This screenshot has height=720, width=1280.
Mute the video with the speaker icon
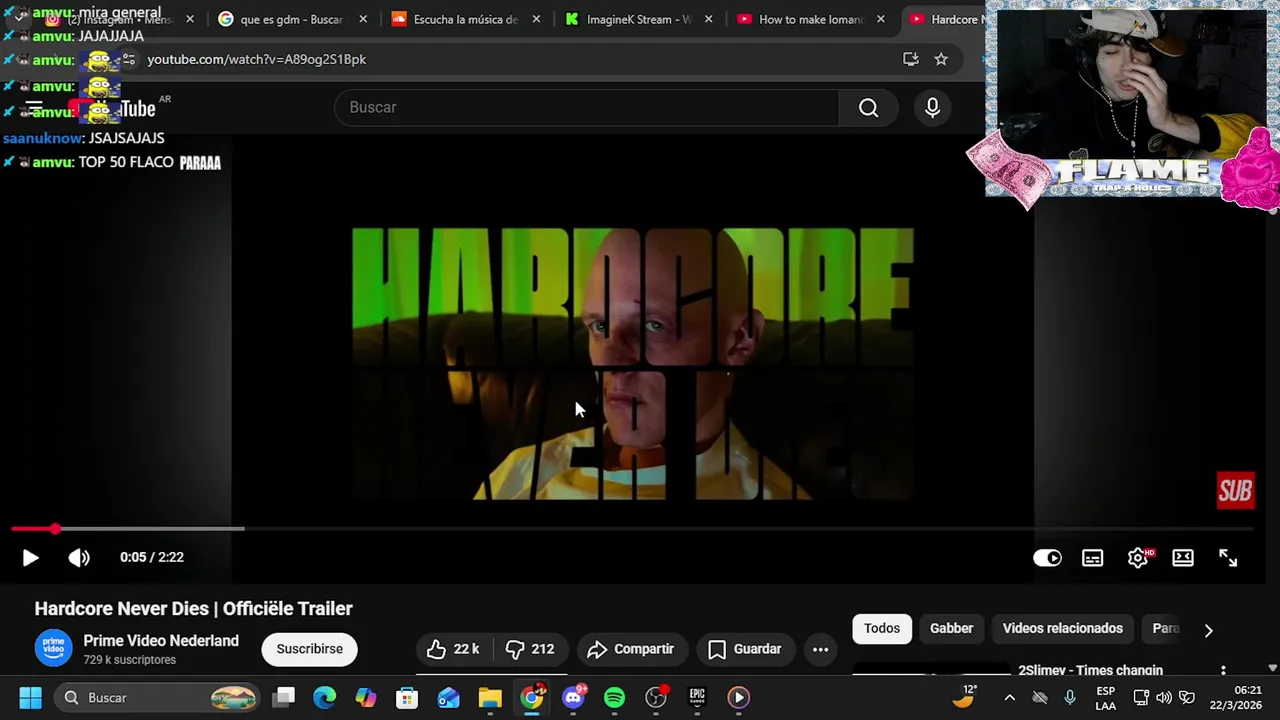point(79,558)
